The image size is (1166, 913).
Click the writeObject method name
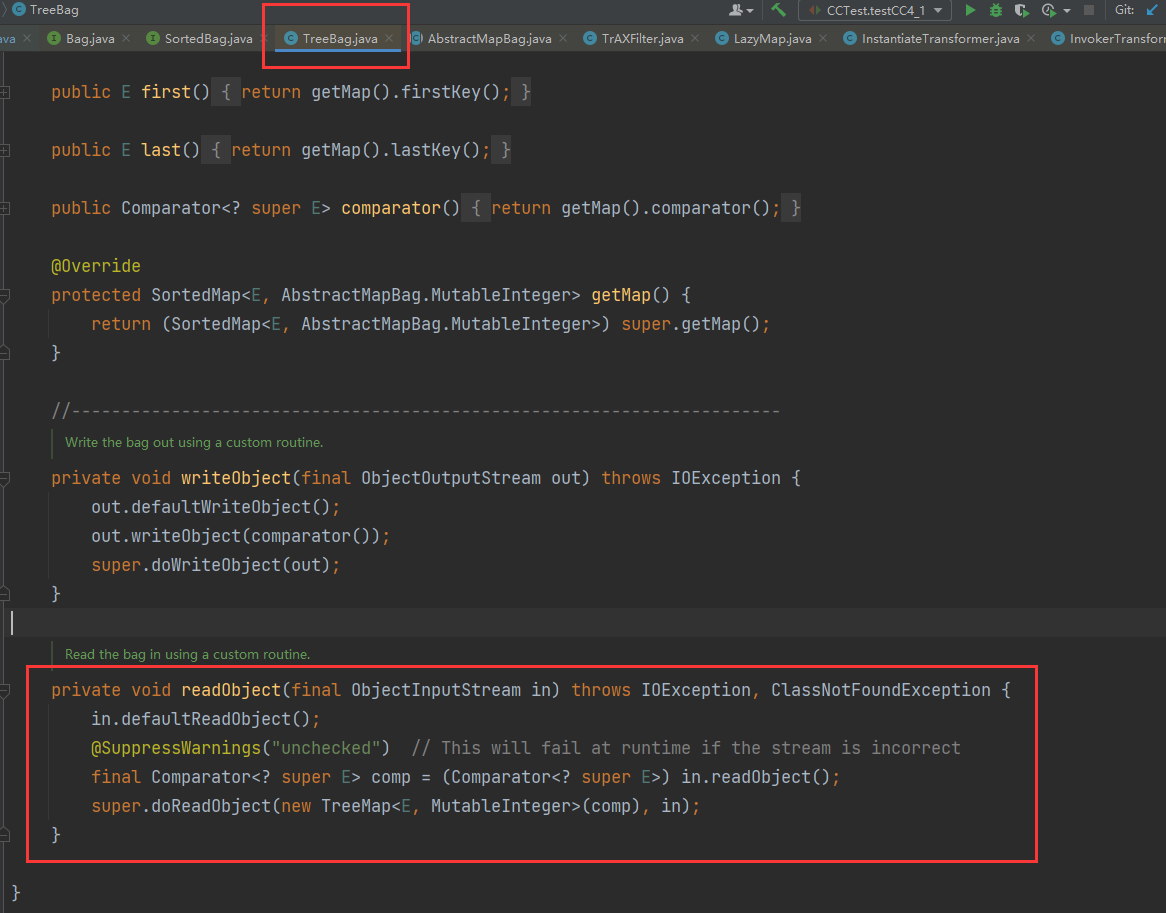click(236, 478)
